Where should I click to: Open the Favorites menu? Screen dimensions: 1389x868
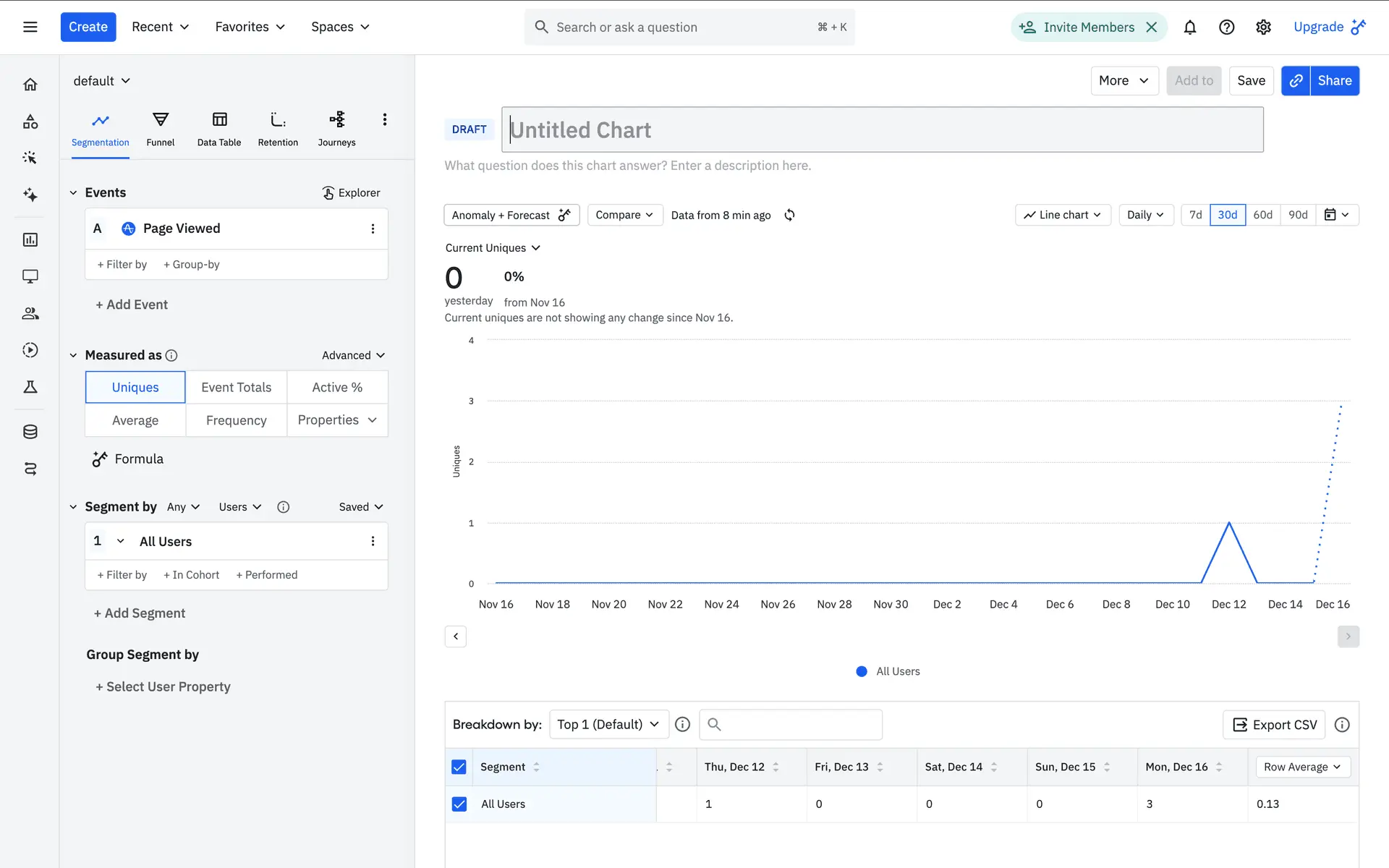tap(250, 27)
